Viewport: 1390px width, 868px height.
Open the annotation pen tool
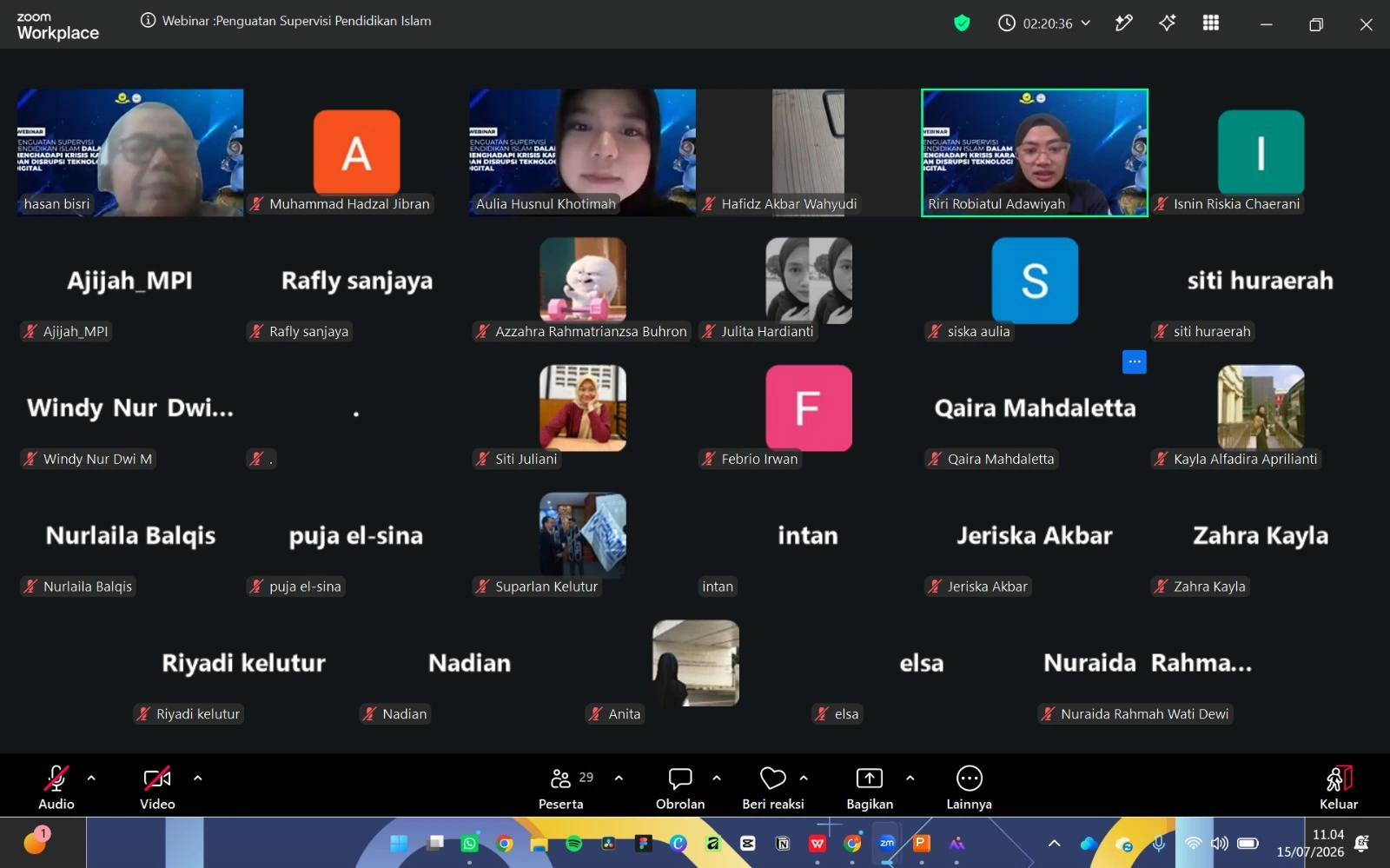1124,23
